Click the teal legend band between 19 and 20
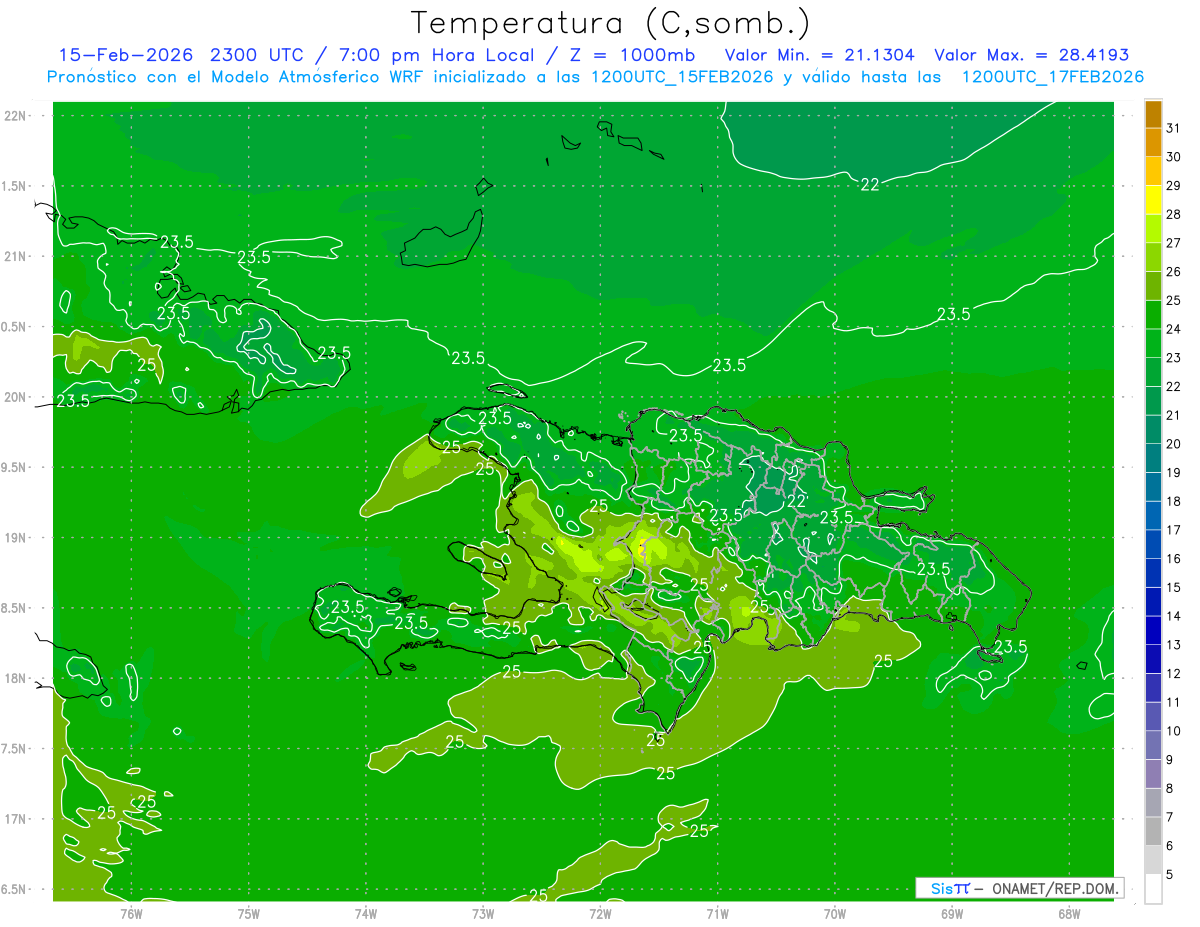The height and width of the screenshot is (927, 1200). tap(1153, 458)
